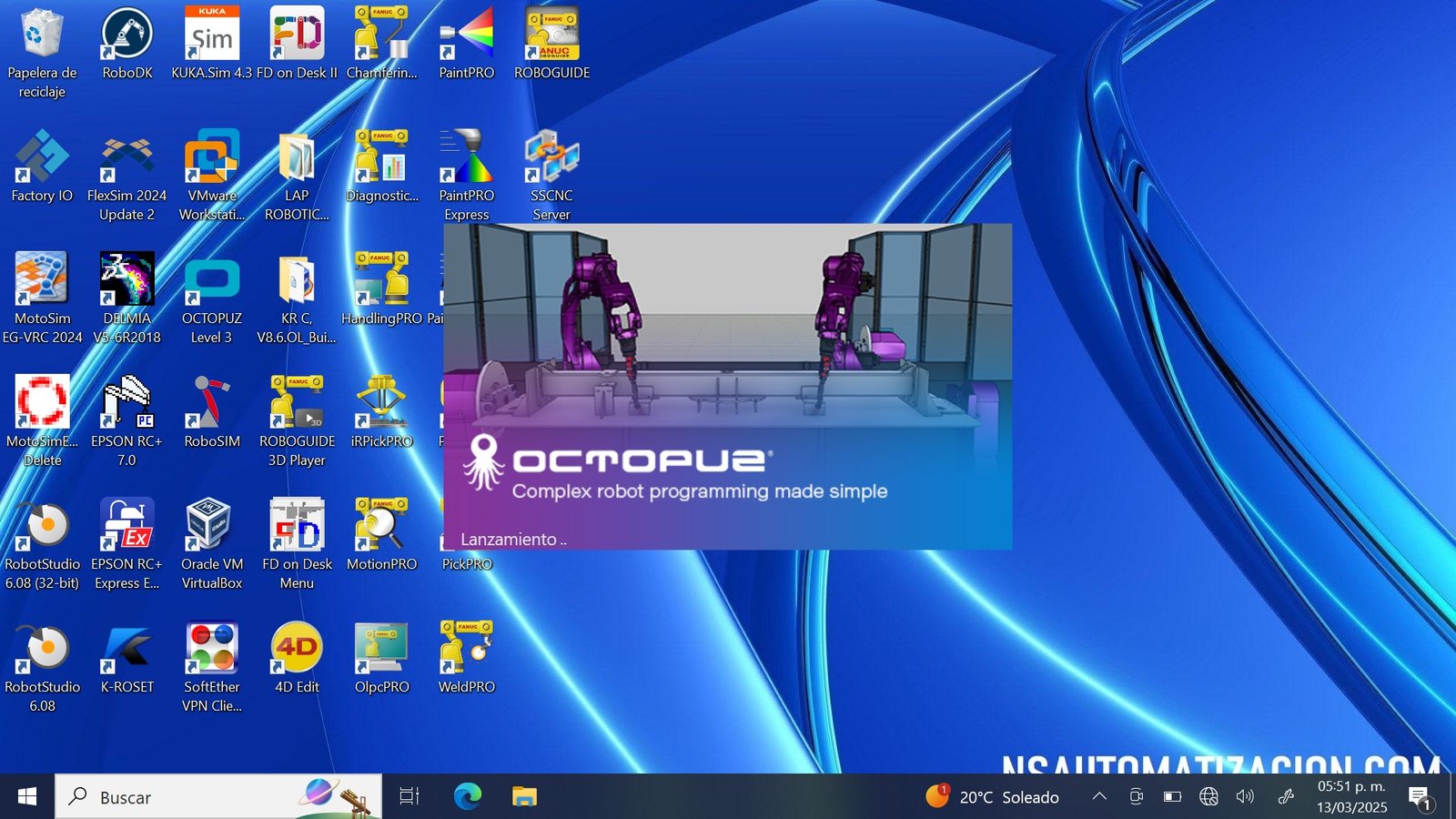Select the 4D Edit desktop icon
Screen dimensions: 1456x819
(297, 658)
